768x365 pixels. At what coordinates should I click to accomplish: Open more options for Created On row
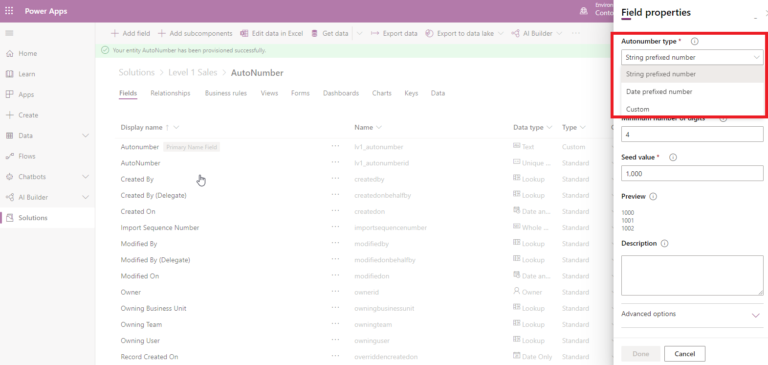(x=335, y=211)
